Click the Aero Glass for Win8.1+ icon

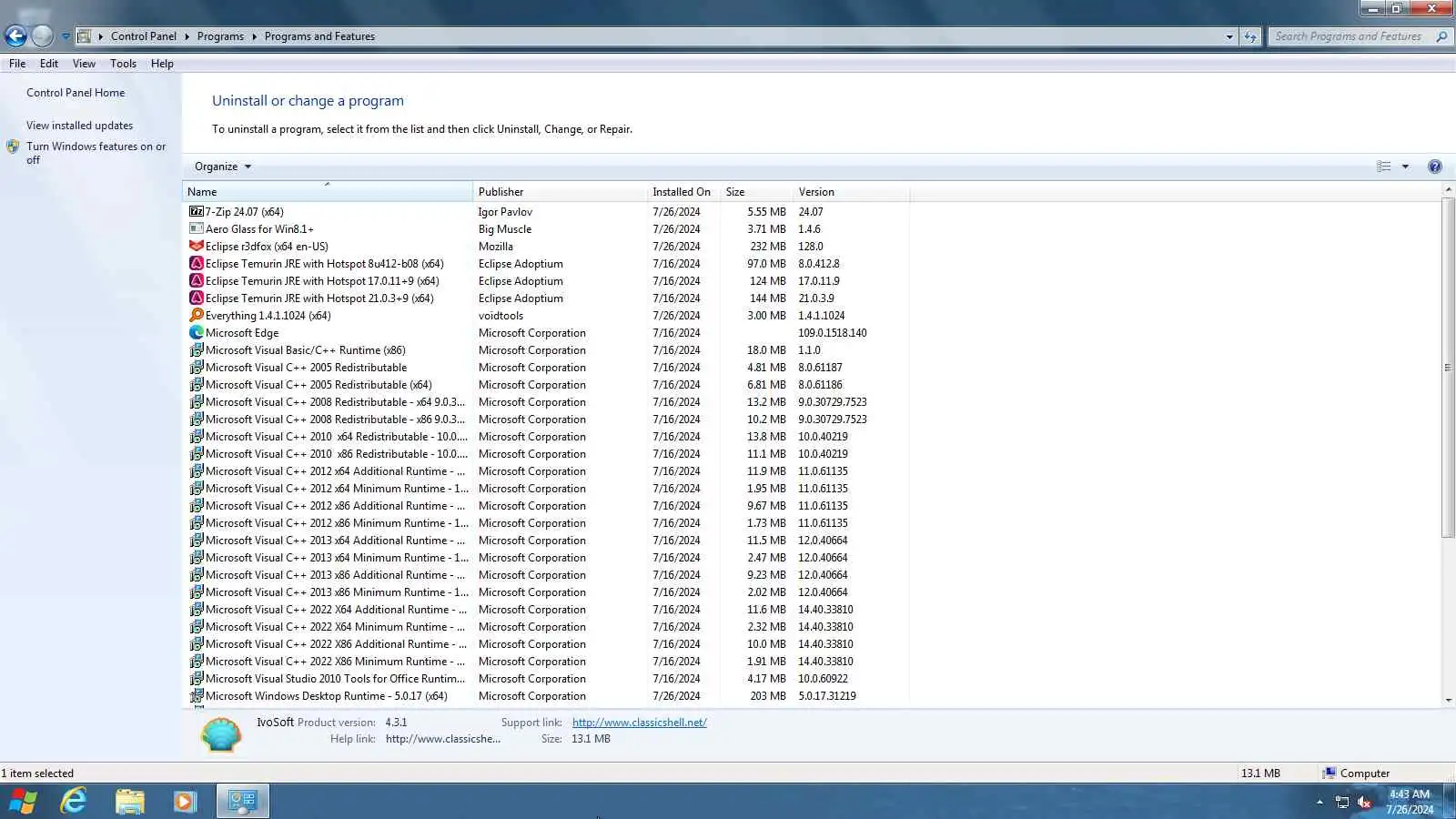pyautogui.click(x=196, y=228)
